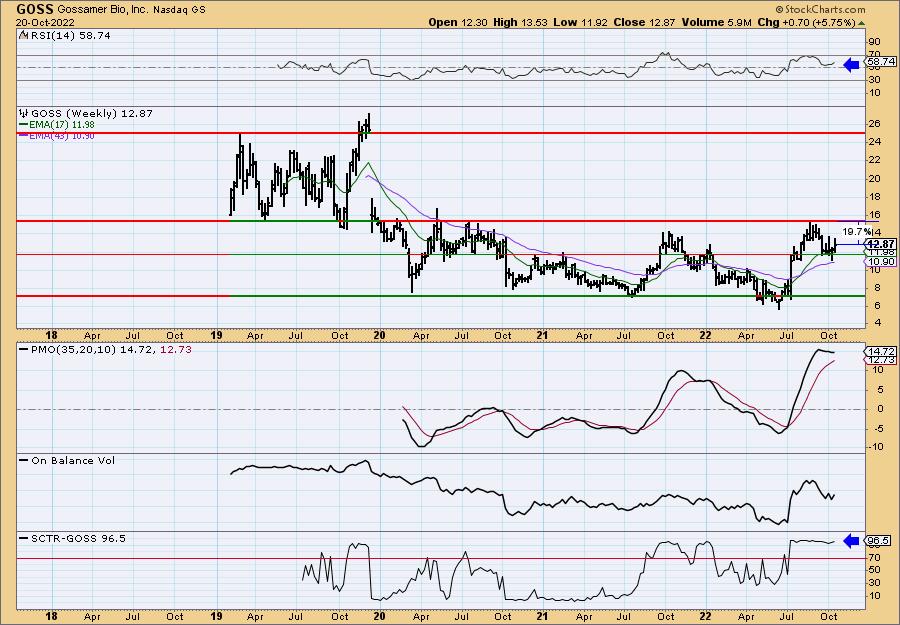Select the company name Gossamer Bio, Inc.

102,10
